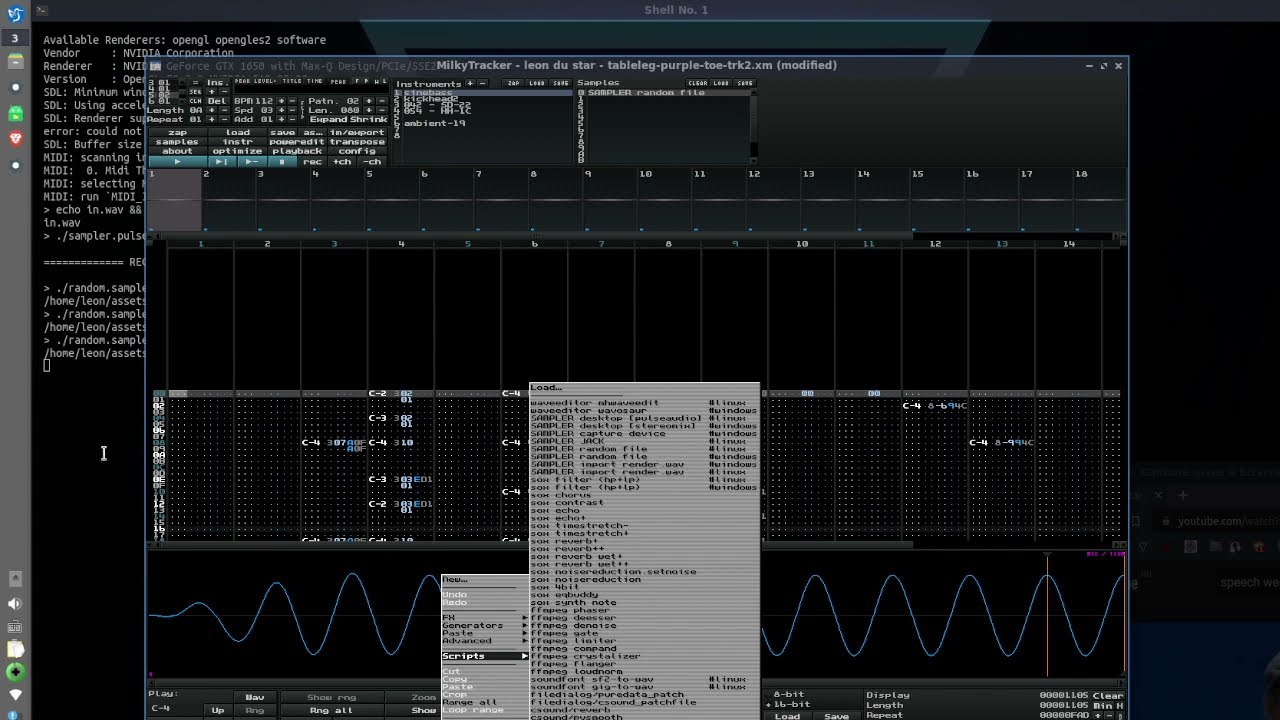Click the Instruments plus icon to add instrument
Screen dimensions: 1280x720
point(469,84)
